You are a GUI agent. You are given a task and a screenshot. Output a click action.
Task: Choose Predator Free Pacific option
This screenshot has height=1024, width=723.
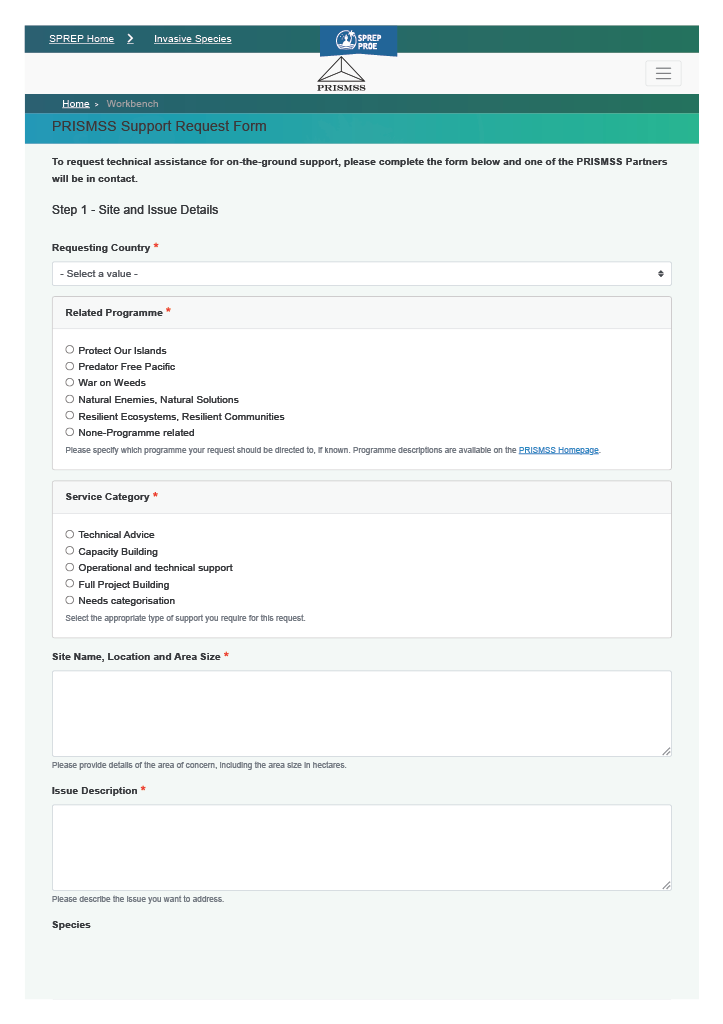point(69,366)
